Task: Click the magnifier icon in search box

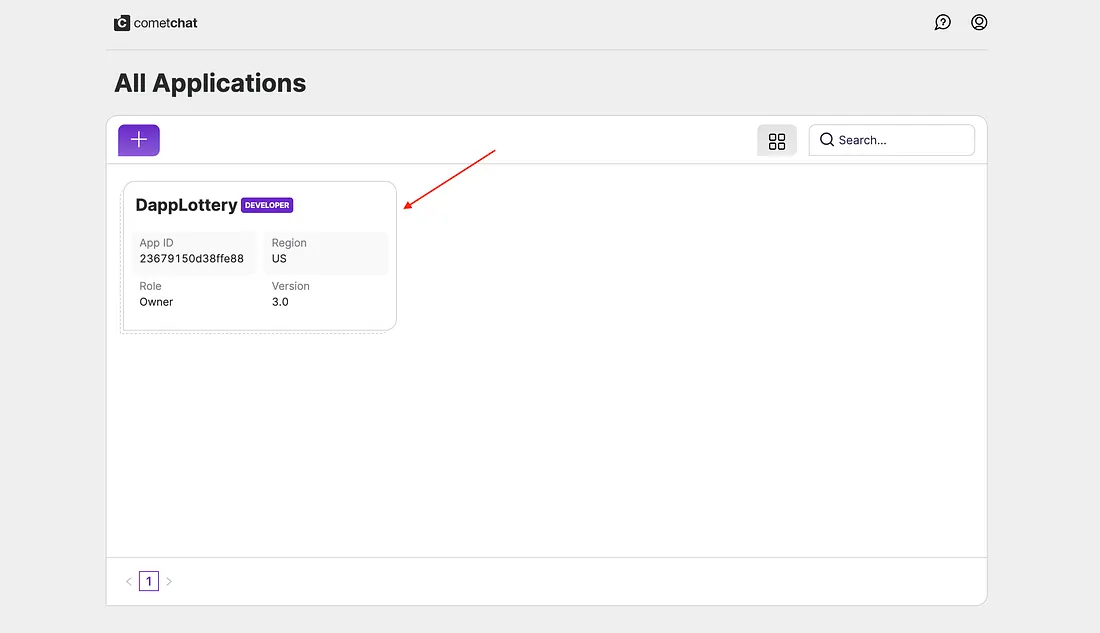Action: 827,140
